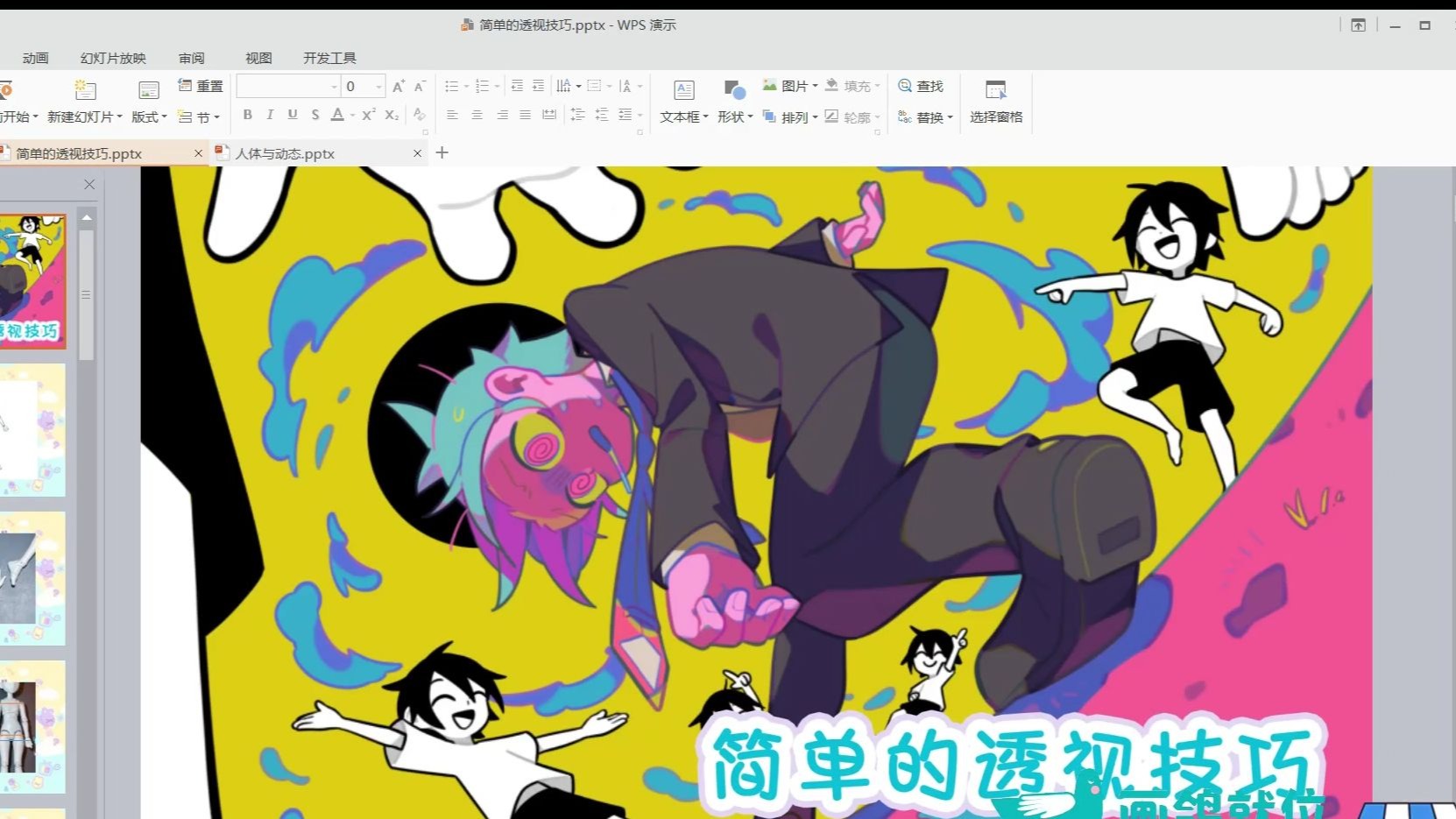1456x819 pixels.
Task: Decrease paragraph spacing
Action: [601, 115]
